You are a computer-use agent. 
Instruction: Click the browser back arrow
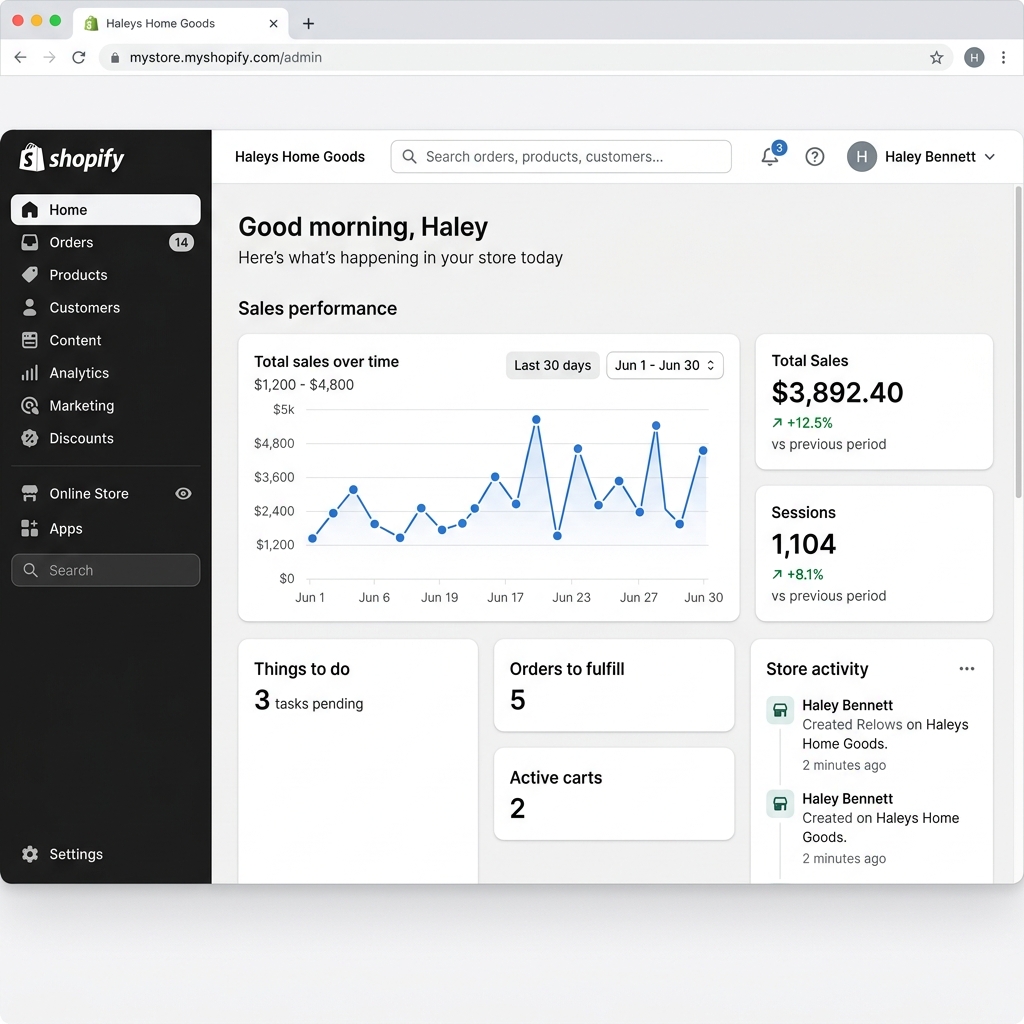(x=20, y=57)
